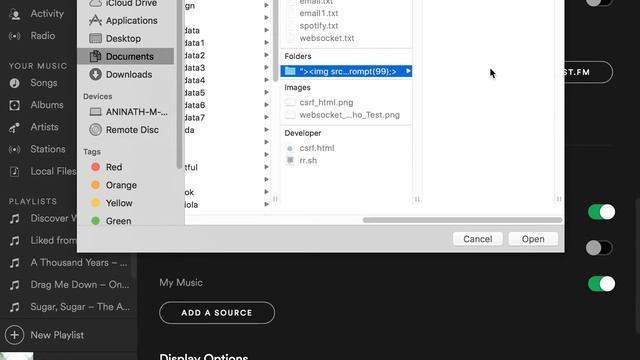Viewport: 640px width, 360px height.
Task: Click Drag Me Down playlist note icon
Action: [x=15, y=285]
